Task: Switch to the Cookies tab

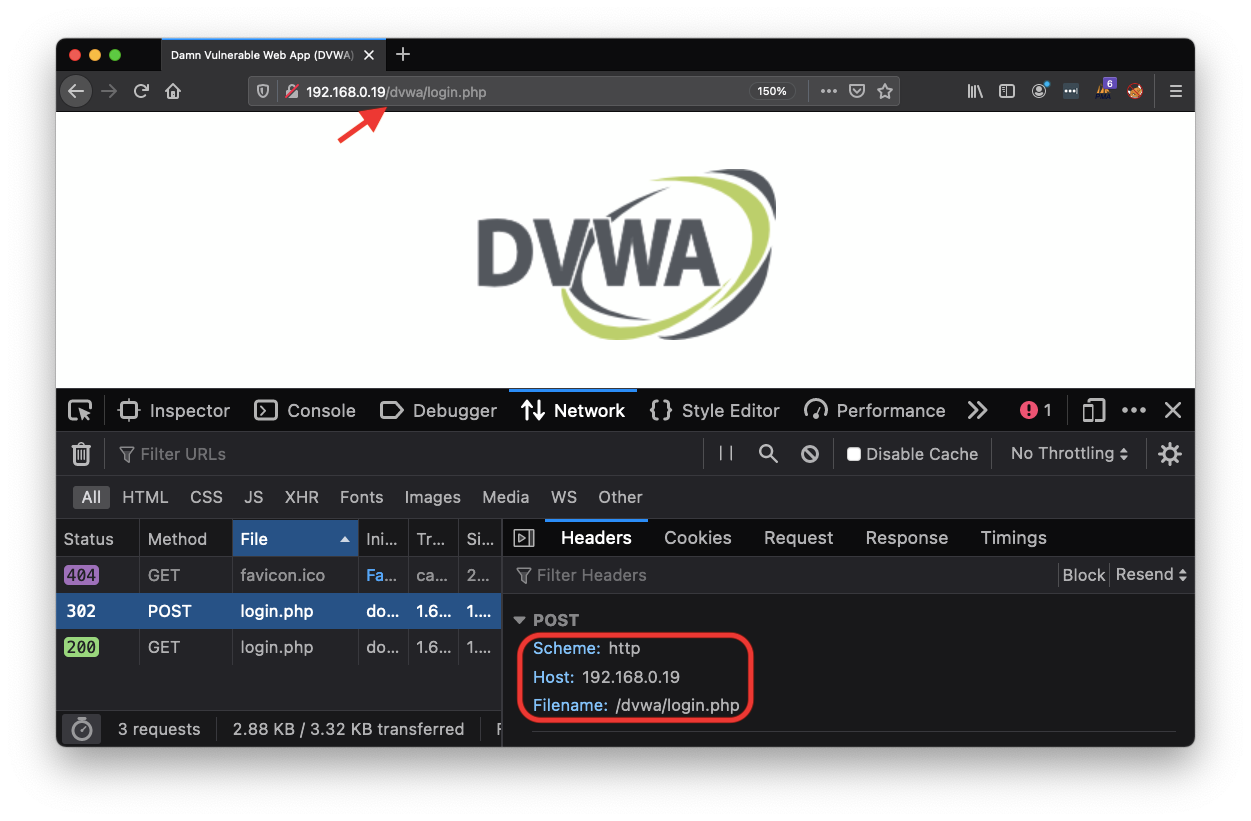Action: 697,538
